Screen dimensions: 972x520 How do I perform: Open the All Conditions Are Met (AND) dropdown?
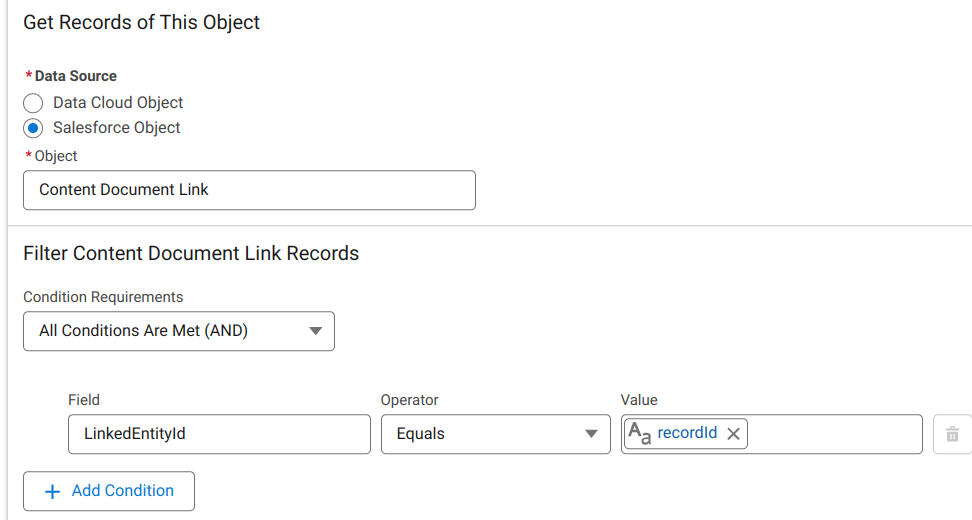178,331
